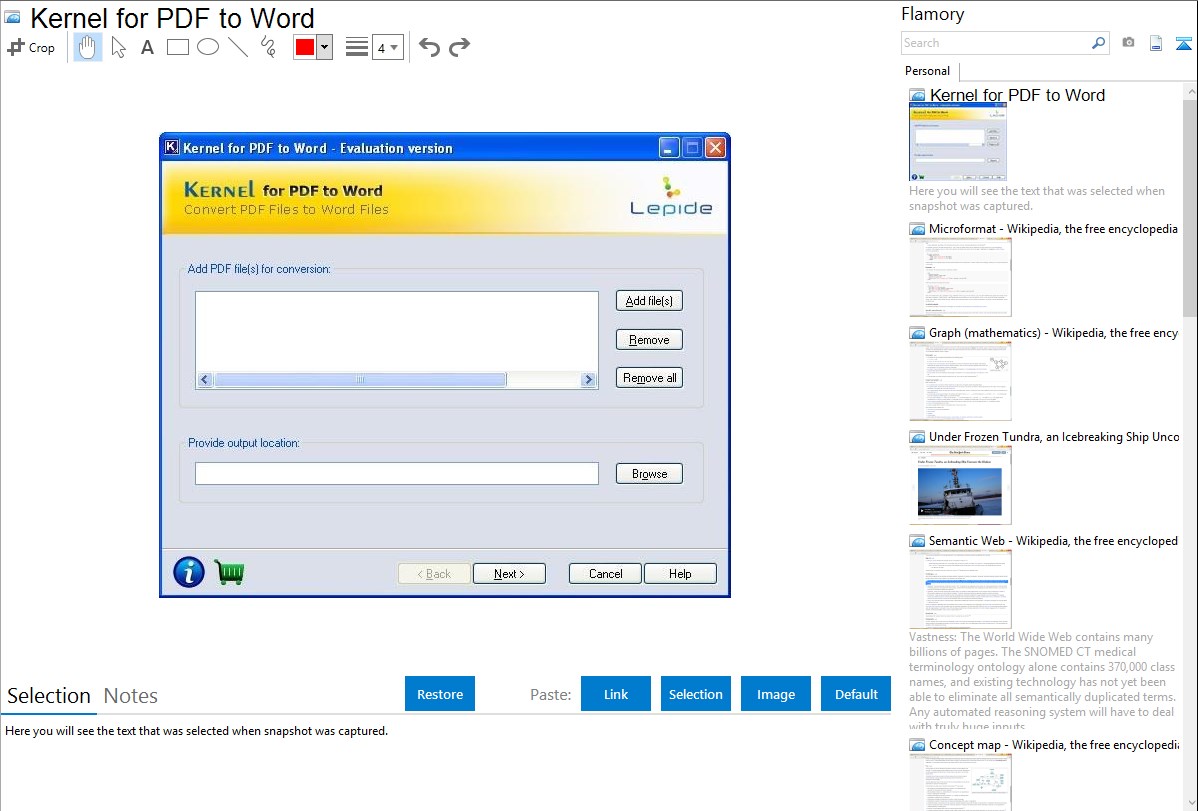Click Remove all button
This screenshot has width=1198, height=811.
(x=649, y=378)
